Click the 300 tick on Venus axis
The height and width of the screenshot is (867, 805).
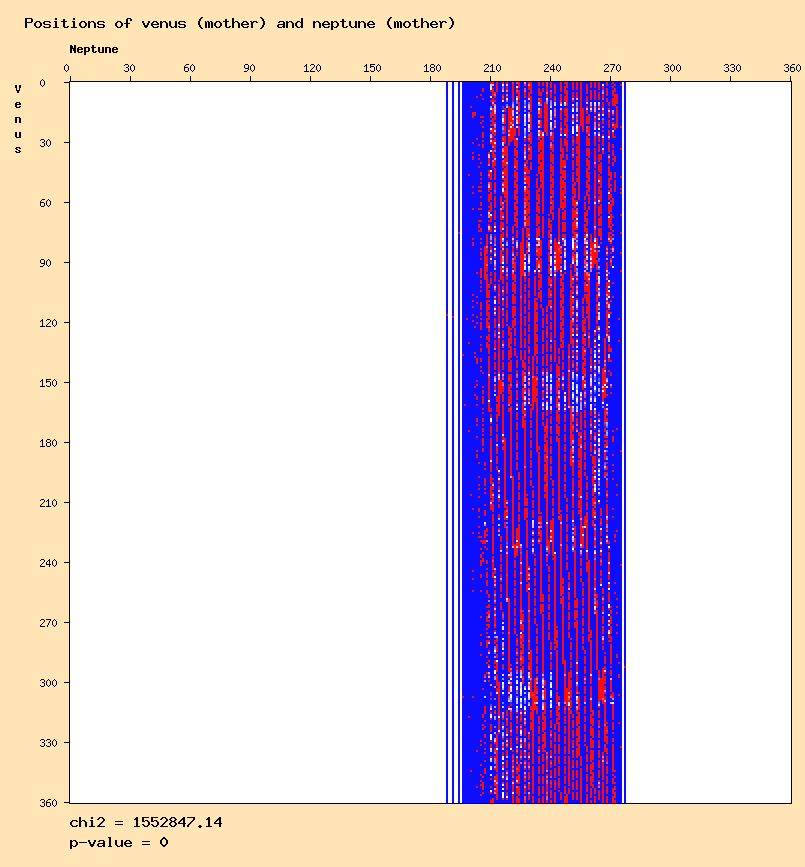click(48, 683)
